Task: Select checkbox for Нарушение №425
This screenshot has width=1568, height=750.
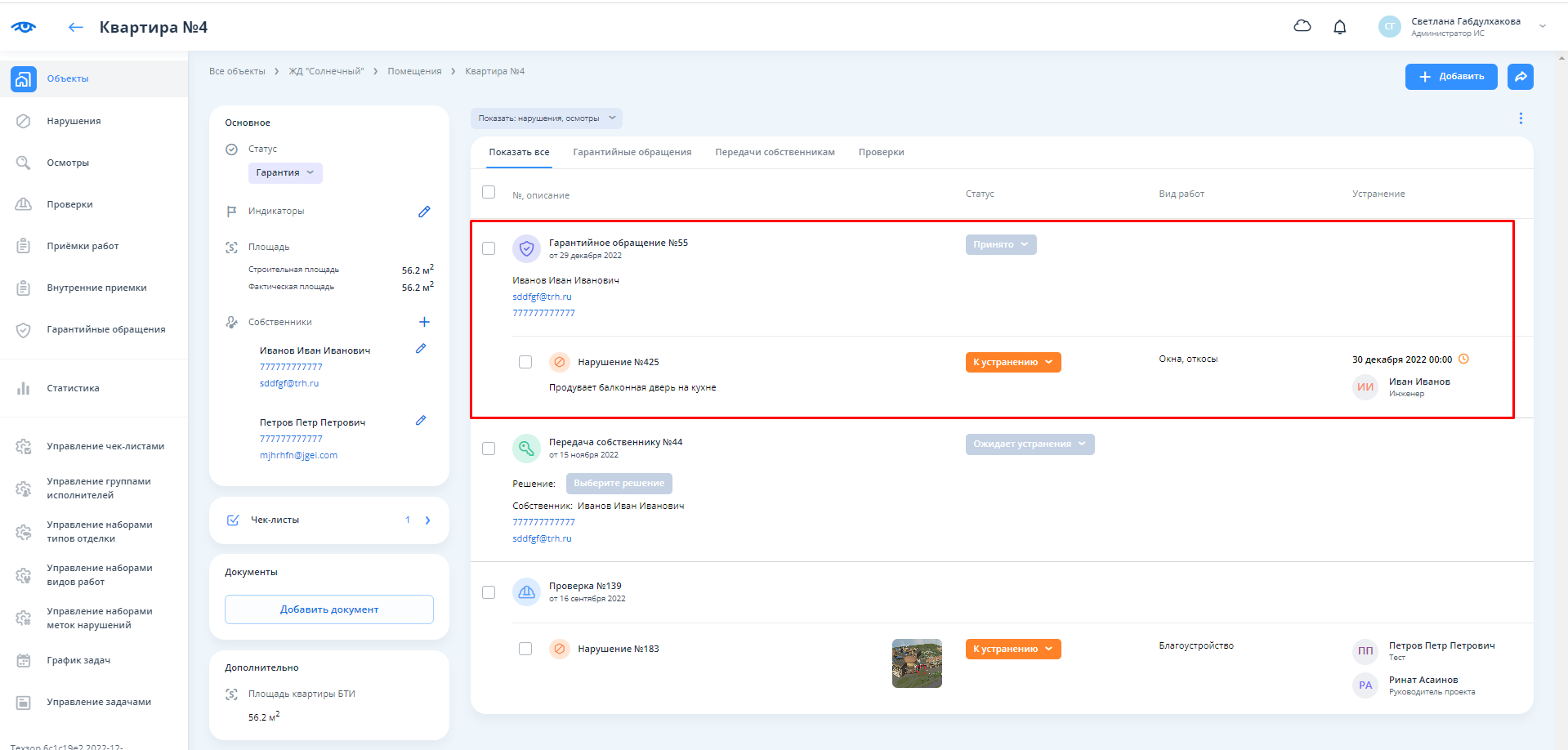Action: pyautogui.click(x=525, y=362)
